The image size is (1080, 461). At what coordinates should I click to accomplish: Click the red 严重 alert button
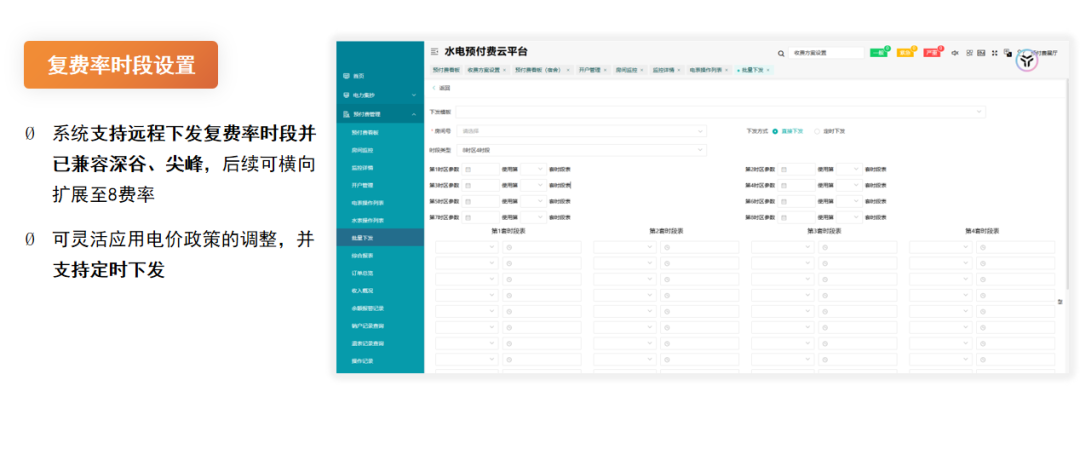pyautogui.click(x=932, y=53)
